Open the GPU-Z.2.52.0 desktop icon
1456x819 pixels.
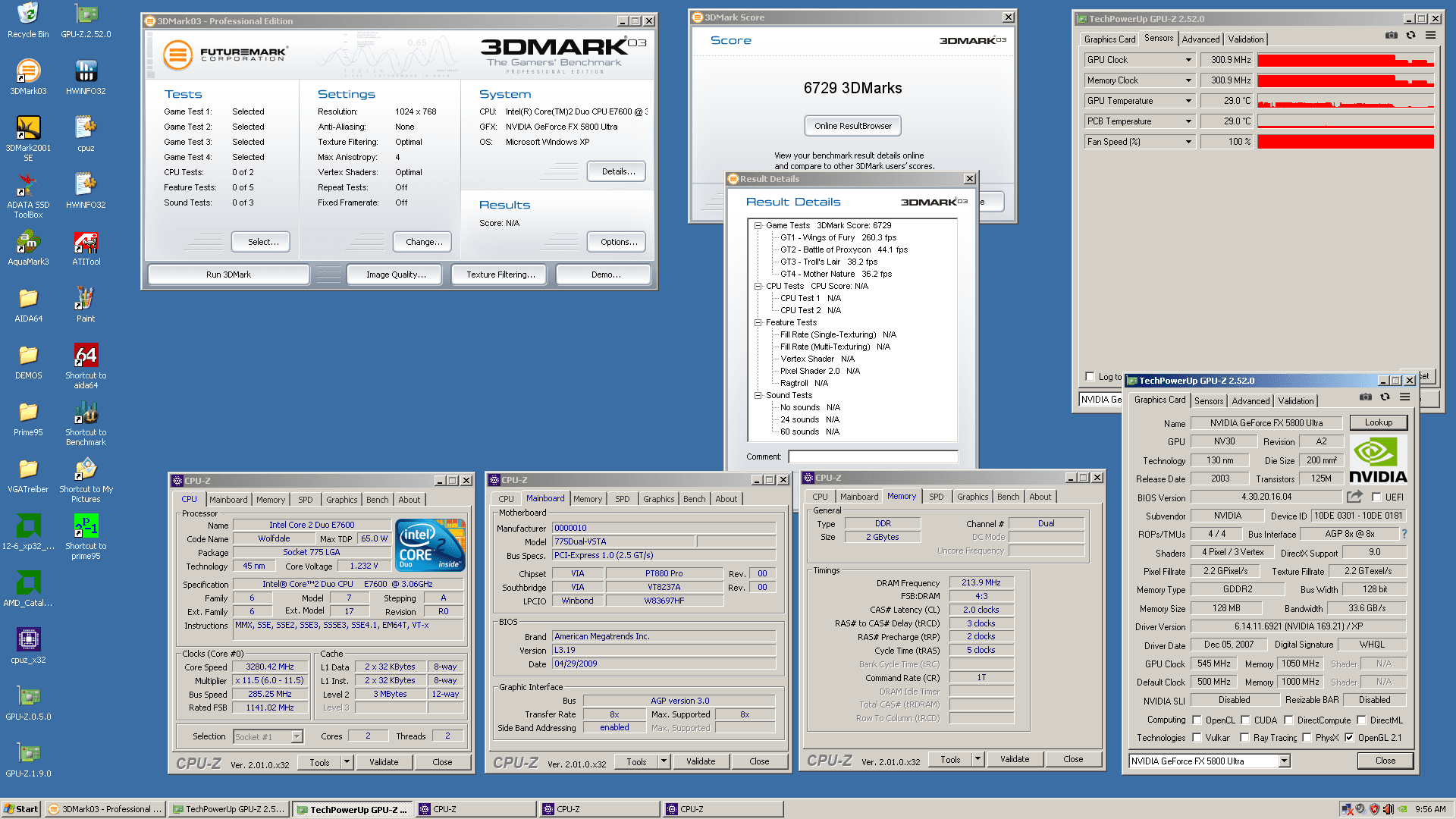coord(86,20)
